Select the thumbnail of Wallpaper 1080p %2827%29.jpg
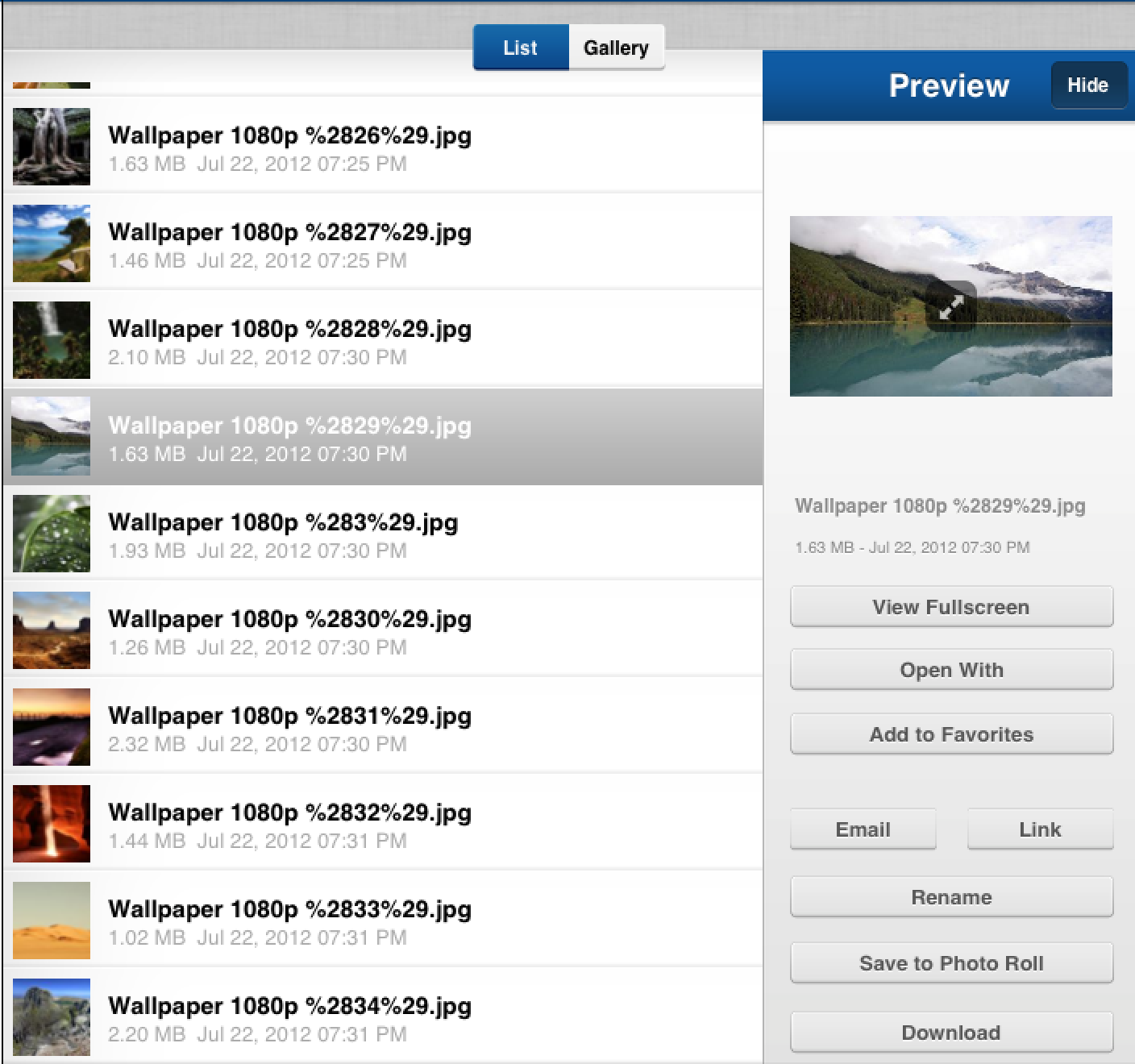1135x1064 pixels. click(52, 243)
